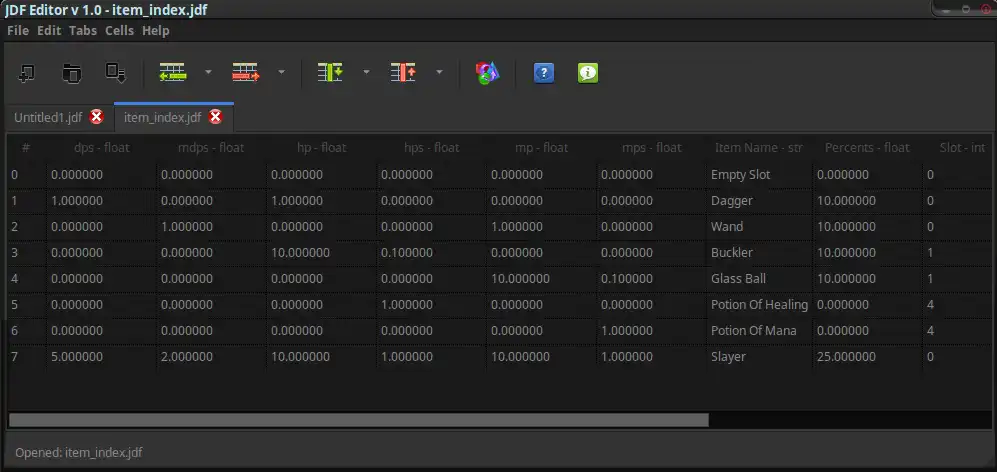
Task: Click the 'mdps - float' column header
Action: pos(211,148)
